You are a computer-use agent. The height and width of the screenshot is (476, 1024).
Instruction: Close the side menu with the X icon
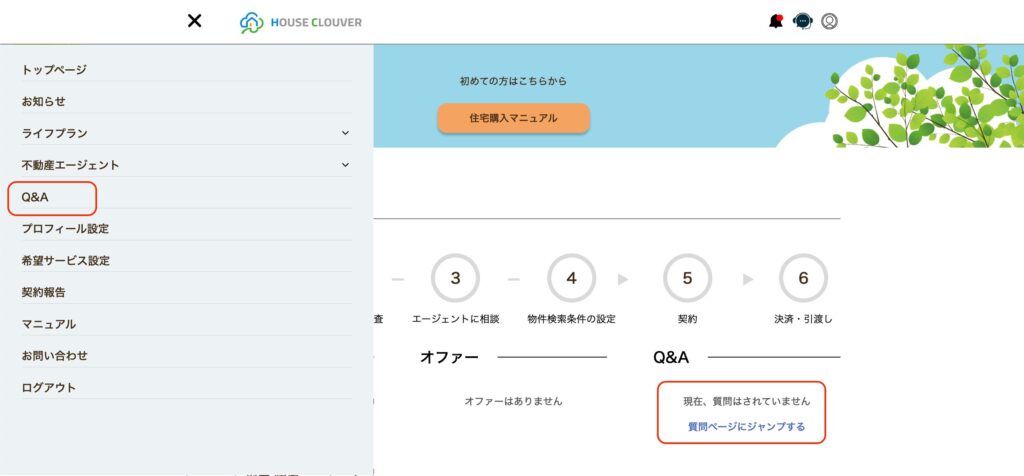pyautogui.click(x=195, y=21)
